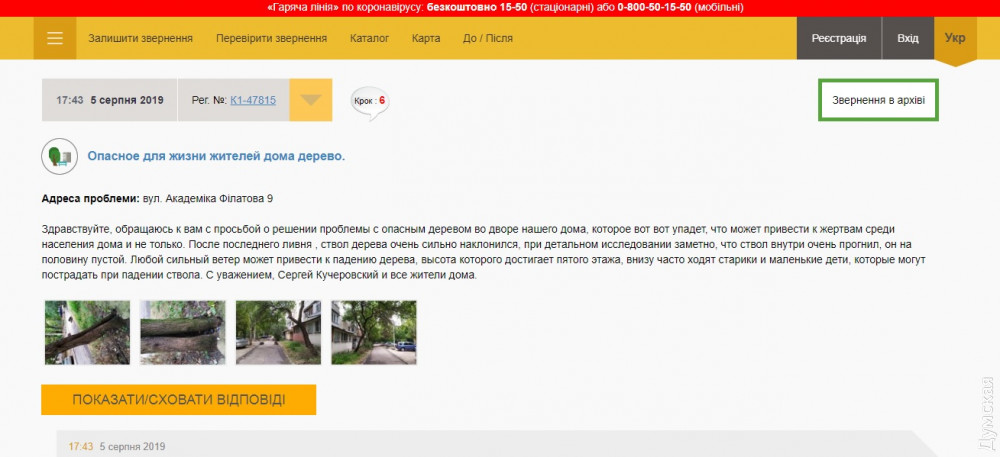Viewport: 1000px width, 457px height.
Task: Click the green tree category icon
Action: [59, 157]
